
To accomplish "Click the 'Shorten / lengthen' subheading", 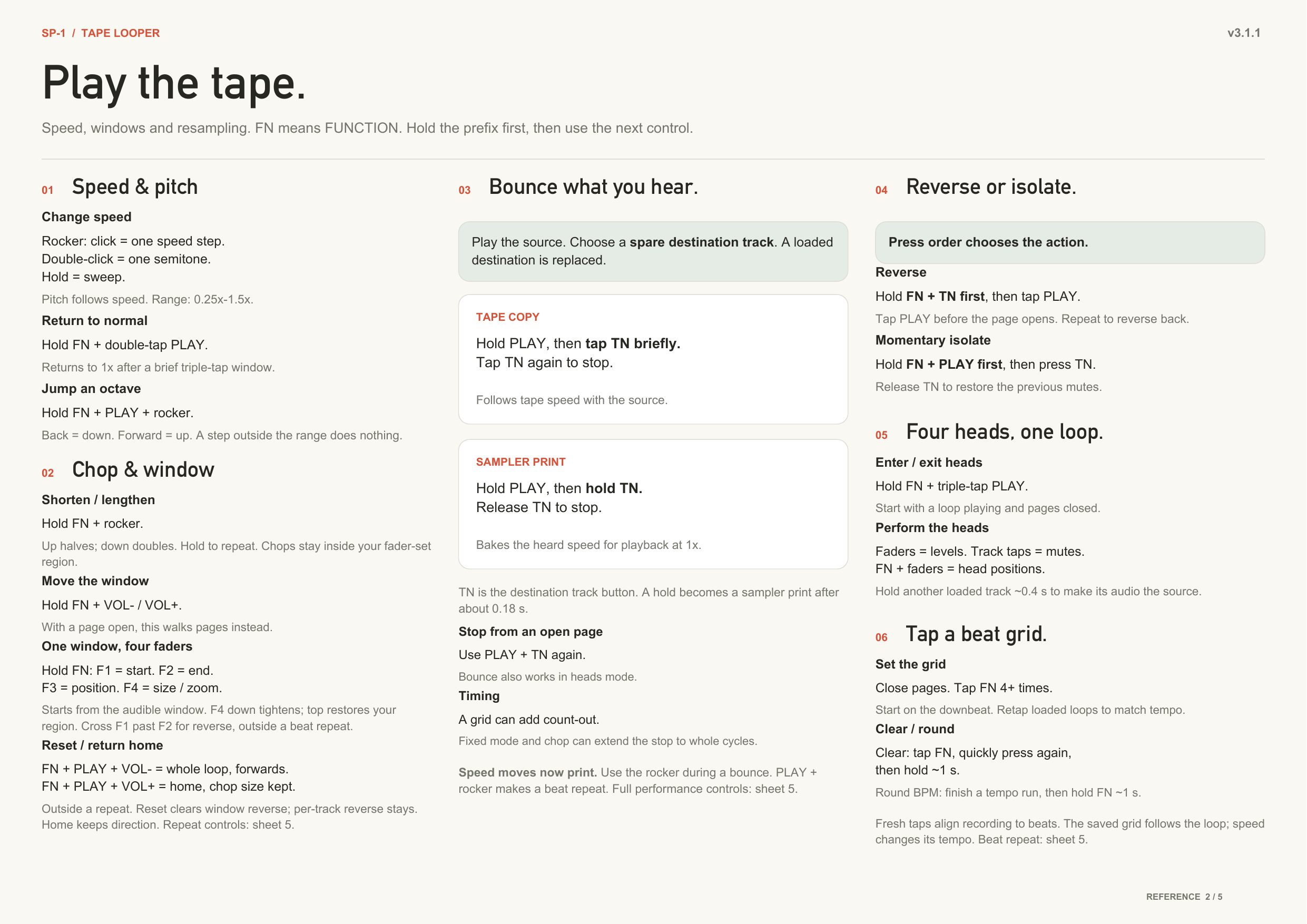I will click(x=99, y=500).
